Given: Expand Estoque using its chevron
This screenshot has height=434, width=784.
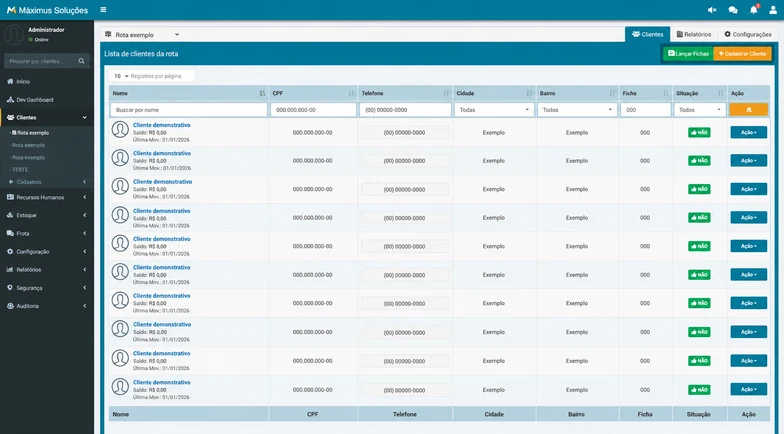Looking at the screenshot, I should point(84,215).
